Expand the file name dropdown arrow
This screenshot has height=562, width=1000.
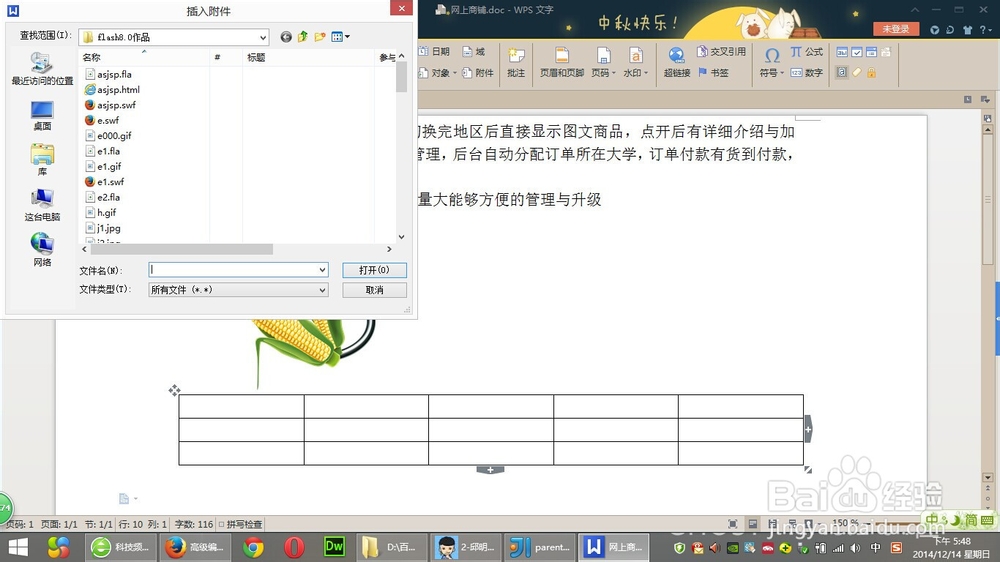322,270
